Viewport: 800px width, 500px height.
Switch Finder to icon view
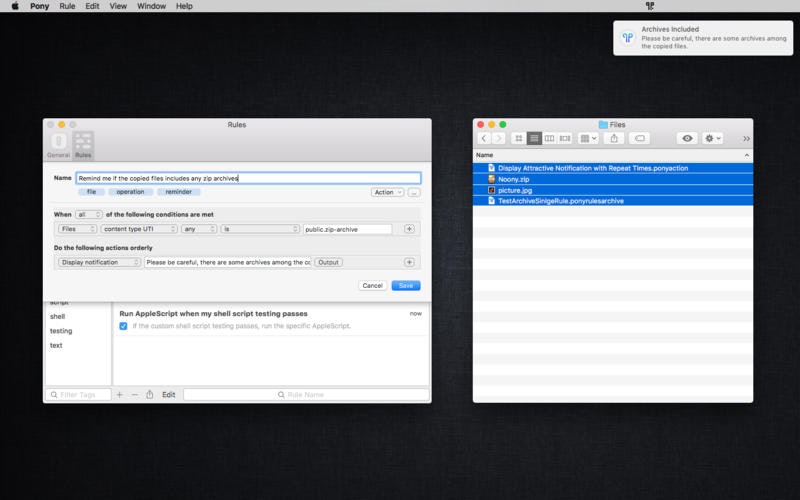tap(518, 138)
